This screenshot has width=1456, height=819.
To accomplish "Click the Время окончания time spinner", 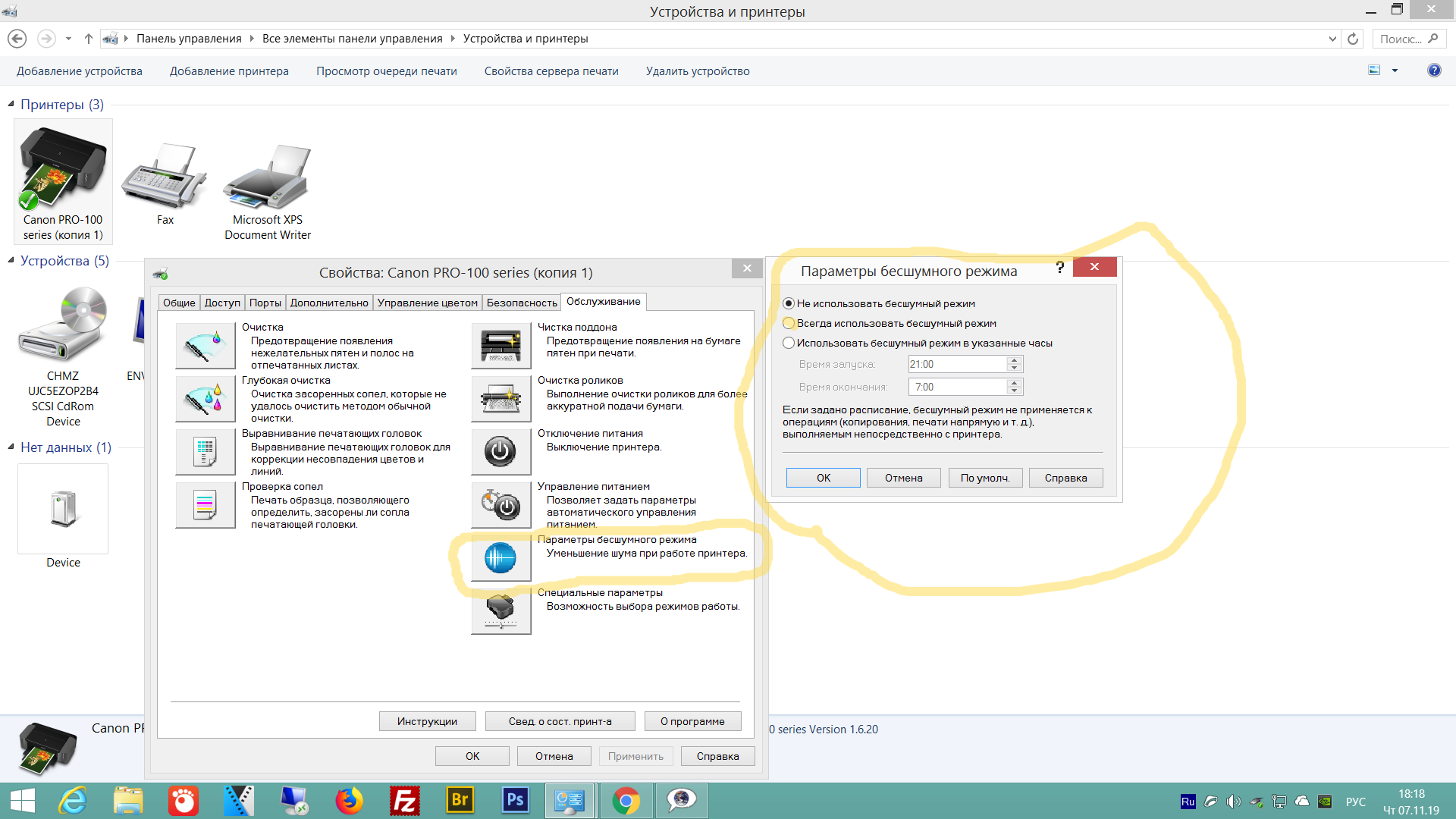I will point(1014,387).
